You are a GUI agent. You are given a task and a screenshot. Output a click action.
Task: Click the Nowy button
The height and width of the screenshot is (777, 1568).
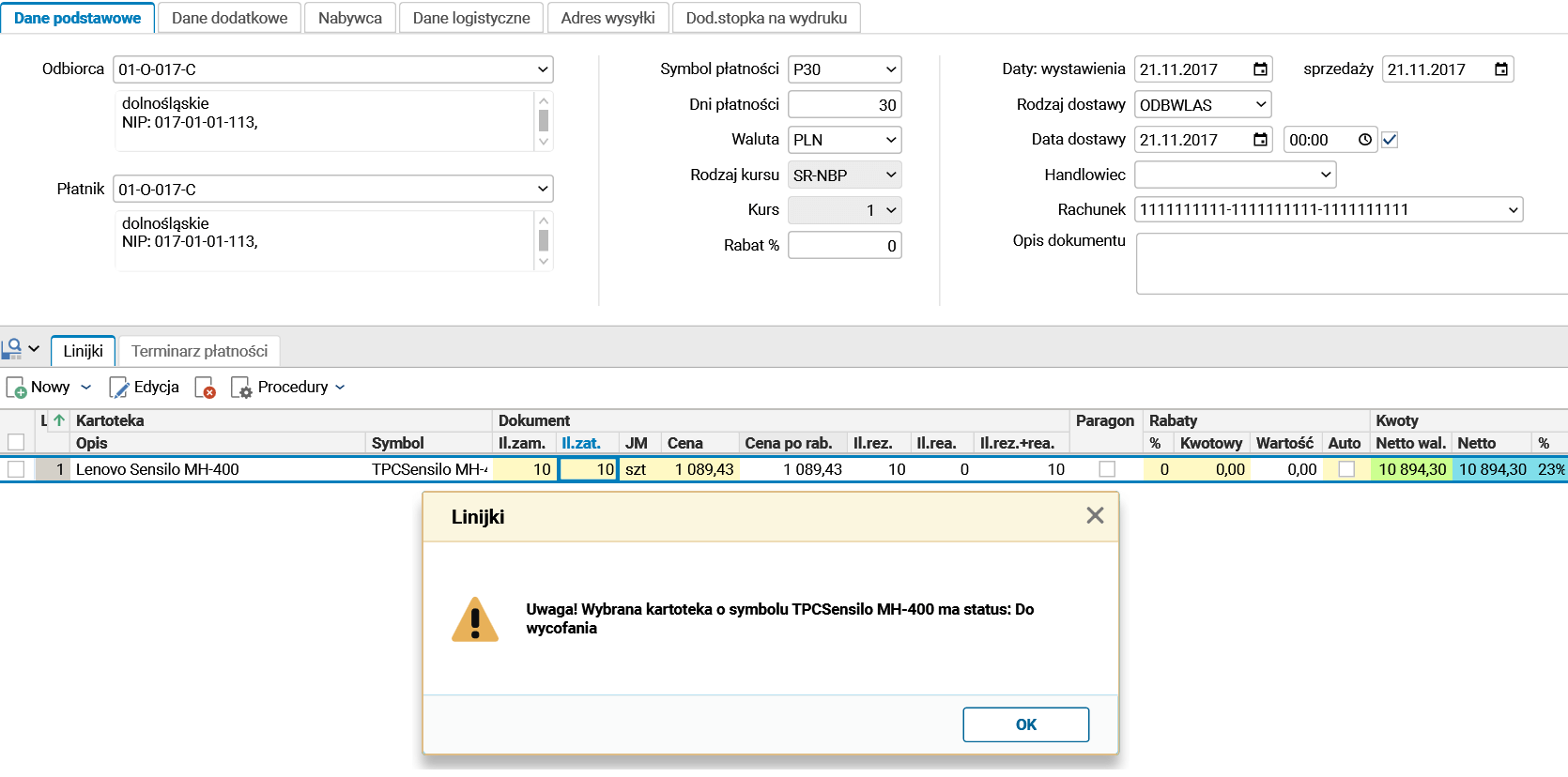40,388
